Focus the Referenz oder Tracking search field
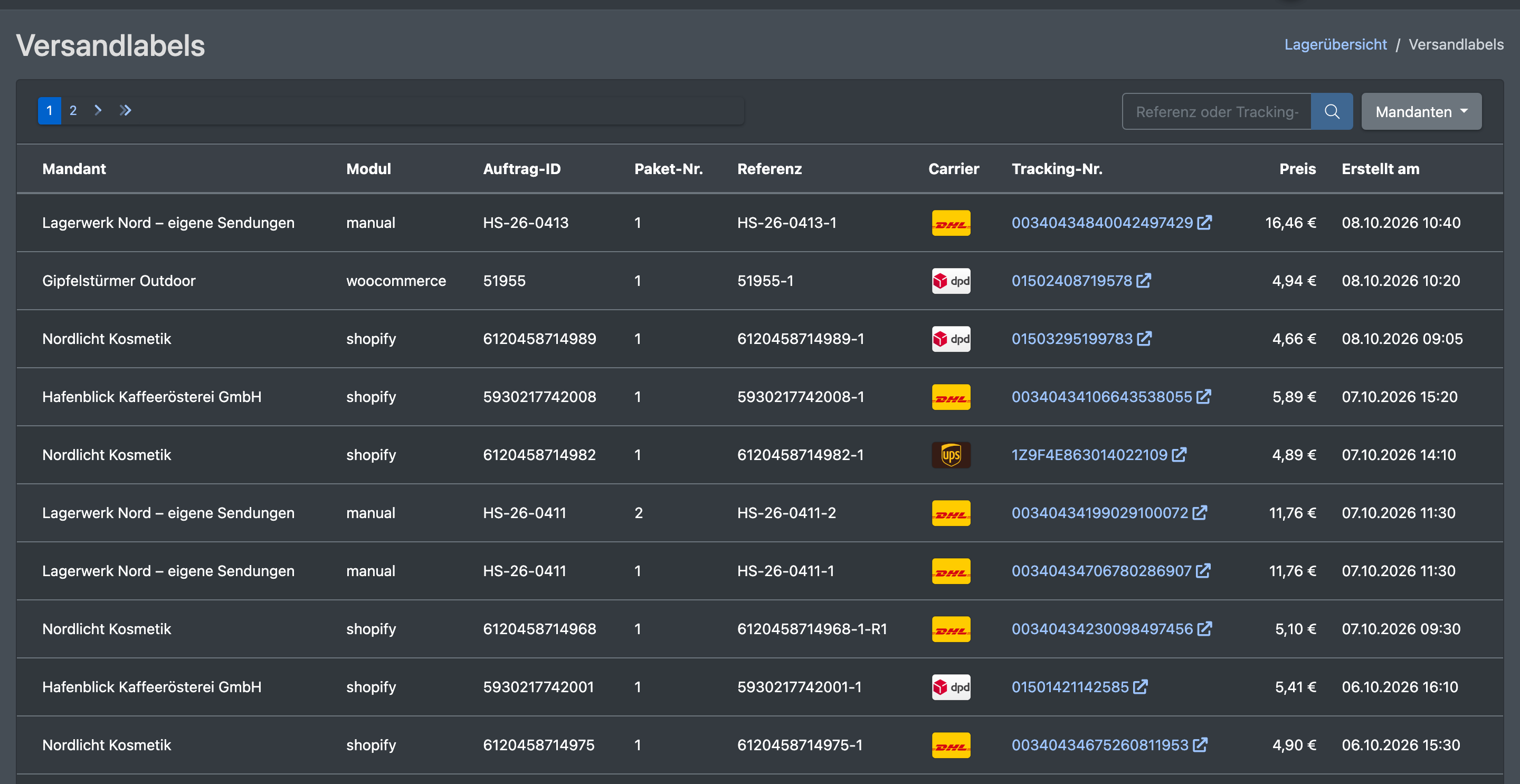The height and width of the screenshot is (784, 1520). (x=1217, y=111)
